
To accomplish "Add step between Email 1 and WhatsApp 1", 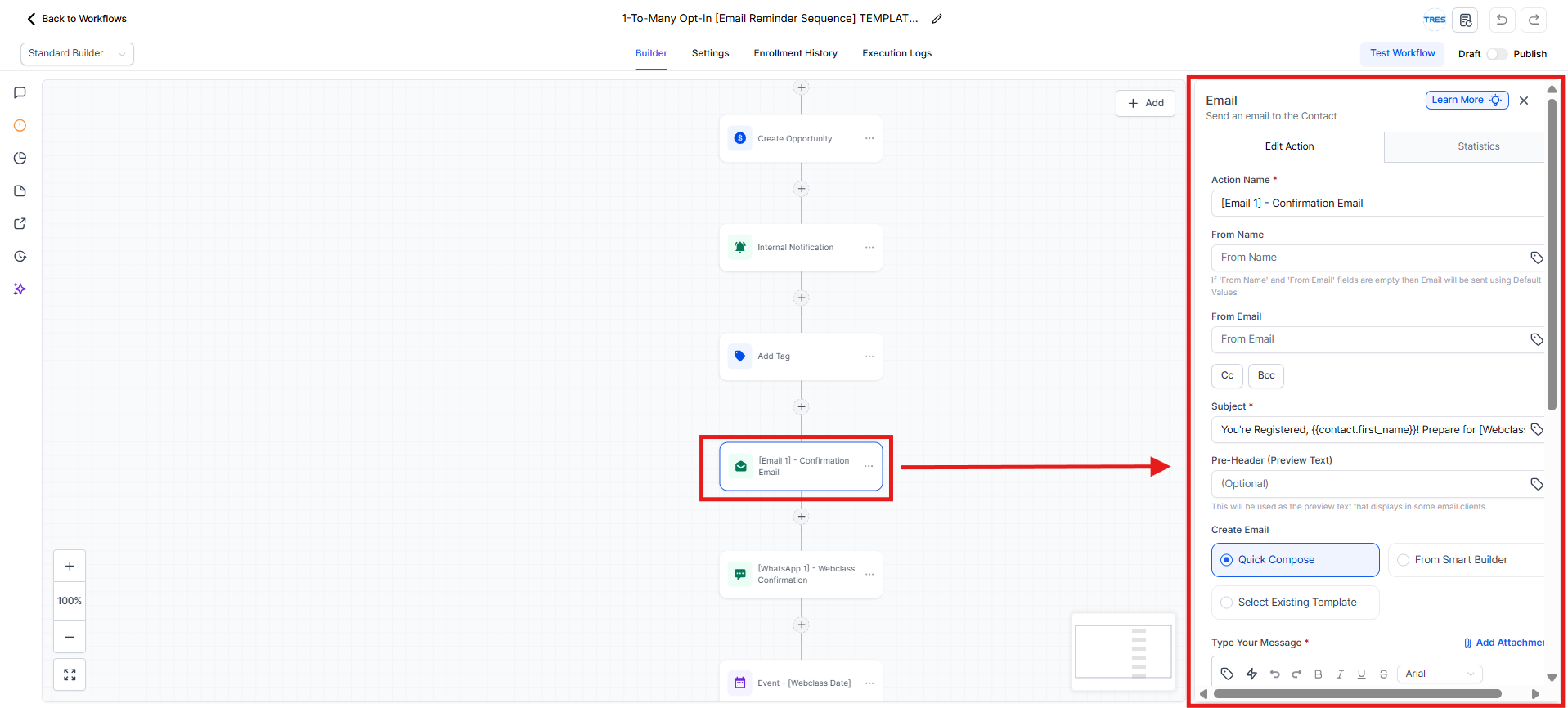I will tap(802, 516).
